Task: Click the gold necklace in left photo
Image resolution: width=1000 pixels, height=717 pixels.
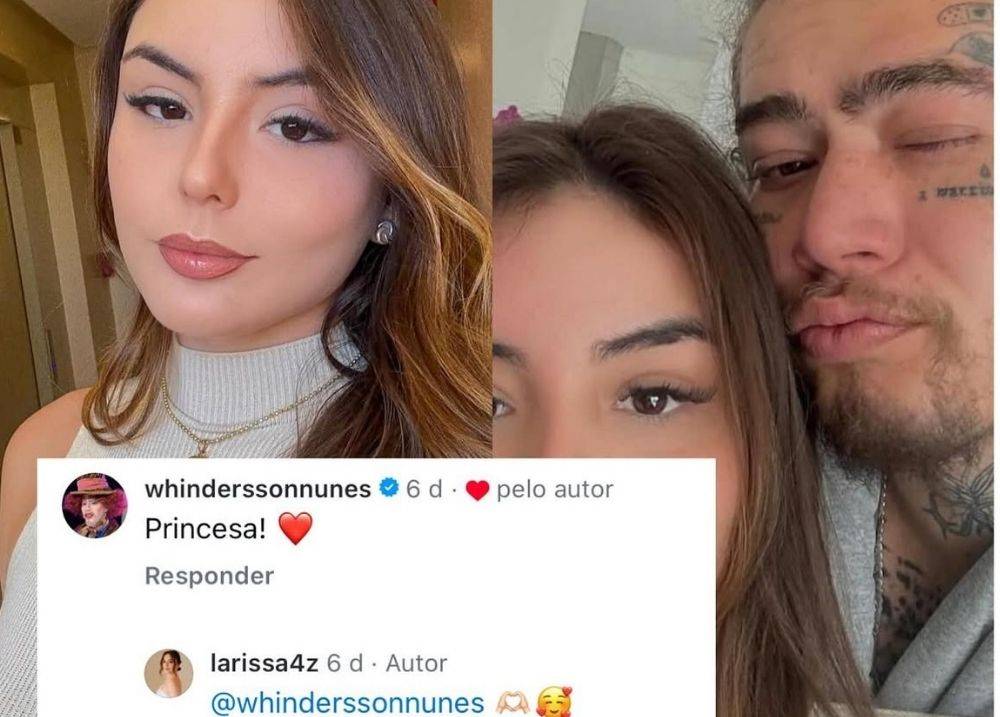Action: click(x=249, y=415)
